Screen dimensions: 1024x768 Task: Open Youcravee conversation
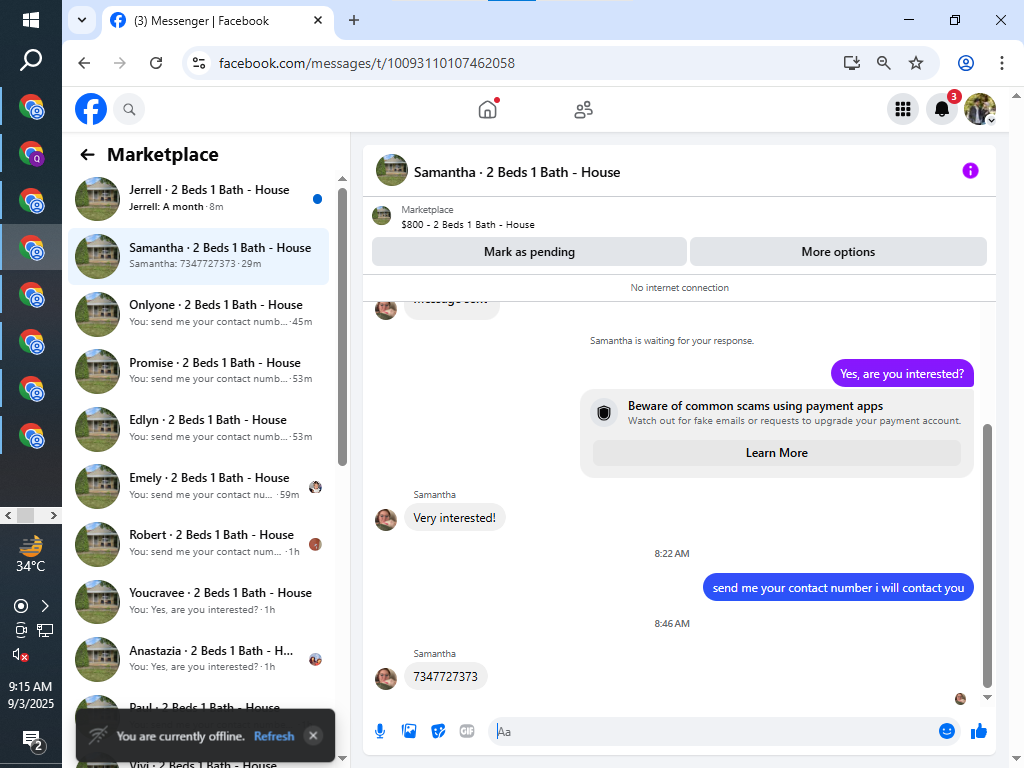tap(199, 601)
